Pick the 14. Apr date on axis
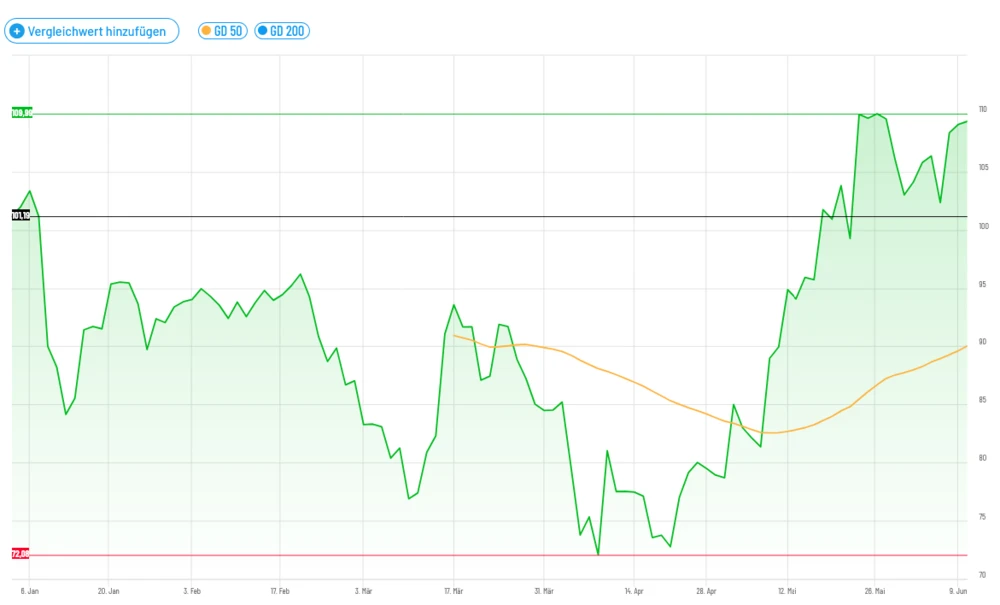Image resolution: width=1000 pixels, height=605 pixels. tap(634, 591)
